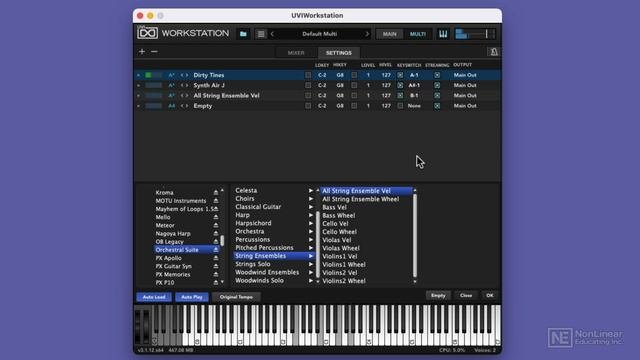Click the Default Multi name field
This screenshot has width=640, height=360.
click(x=320, y=34)
